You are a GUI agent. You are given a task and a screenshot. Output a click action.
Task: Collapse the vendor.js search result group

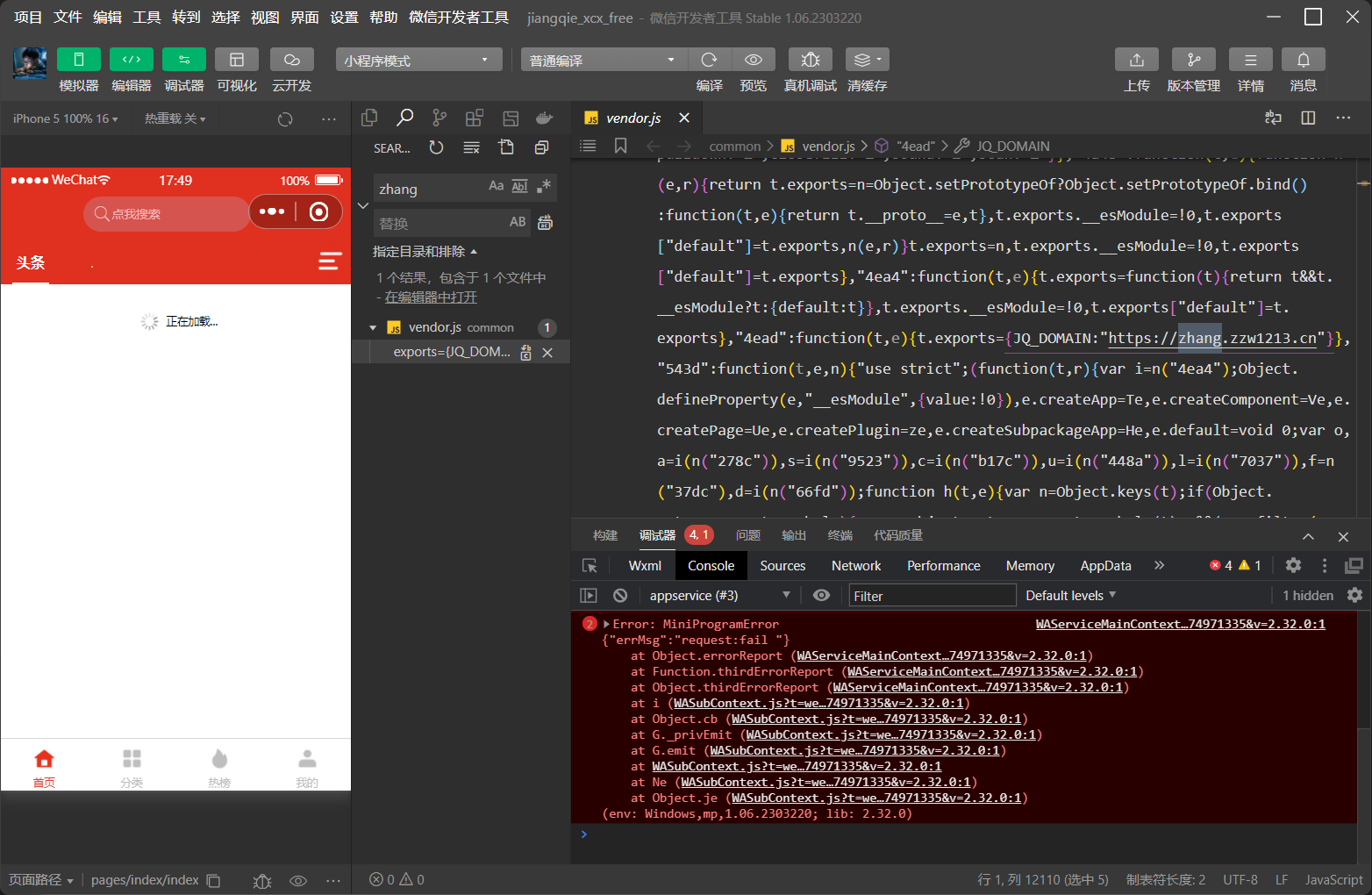point(373,327)
